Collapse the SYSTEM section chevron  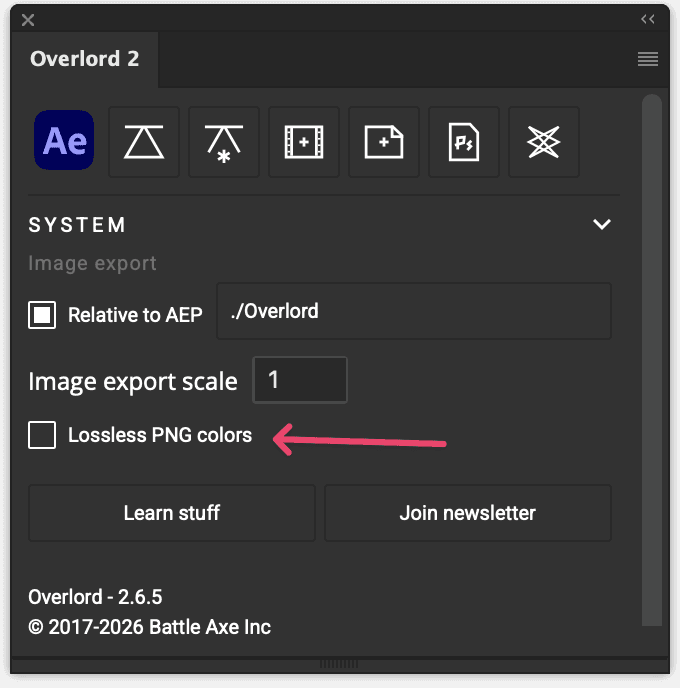click(x=601, y=224)
